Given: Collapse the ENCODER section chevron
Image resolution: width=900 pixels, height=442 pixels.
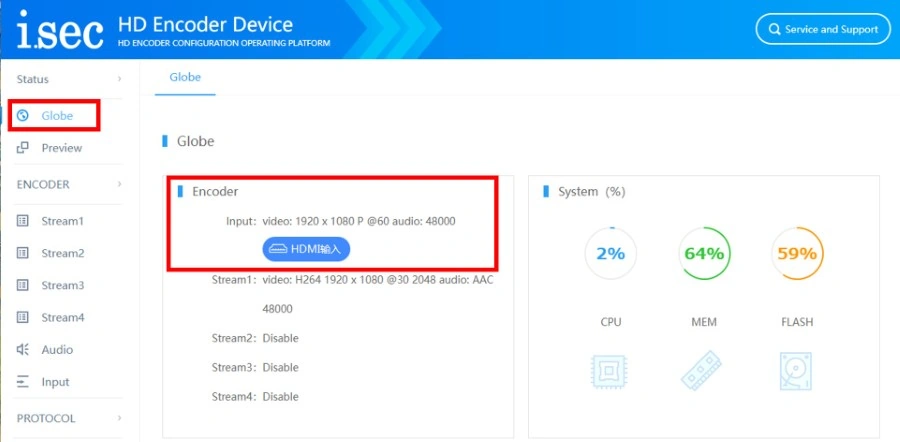Looking at the screenshot, I should point(119,184).
